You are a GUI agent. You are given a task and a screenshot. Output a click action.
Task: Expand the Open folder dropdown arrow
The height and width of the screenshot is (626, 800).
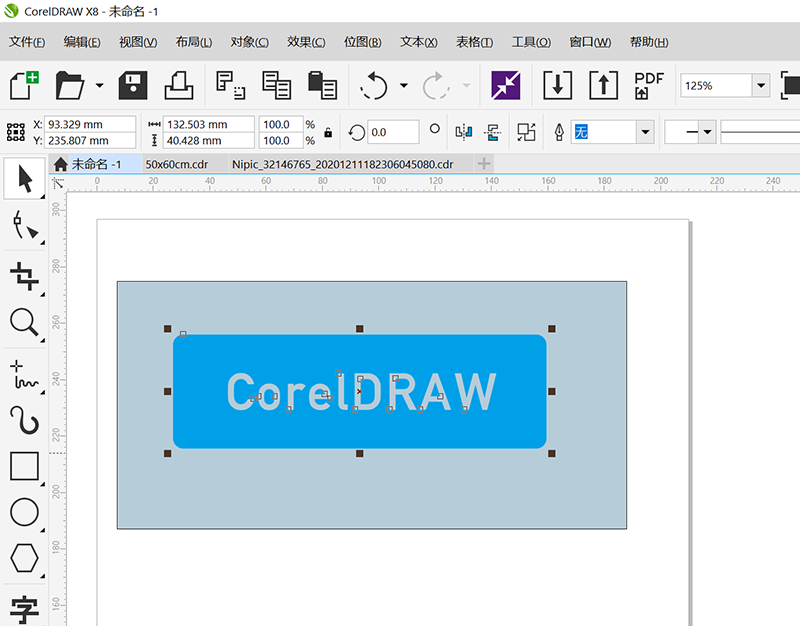click(x=99, y=86)
